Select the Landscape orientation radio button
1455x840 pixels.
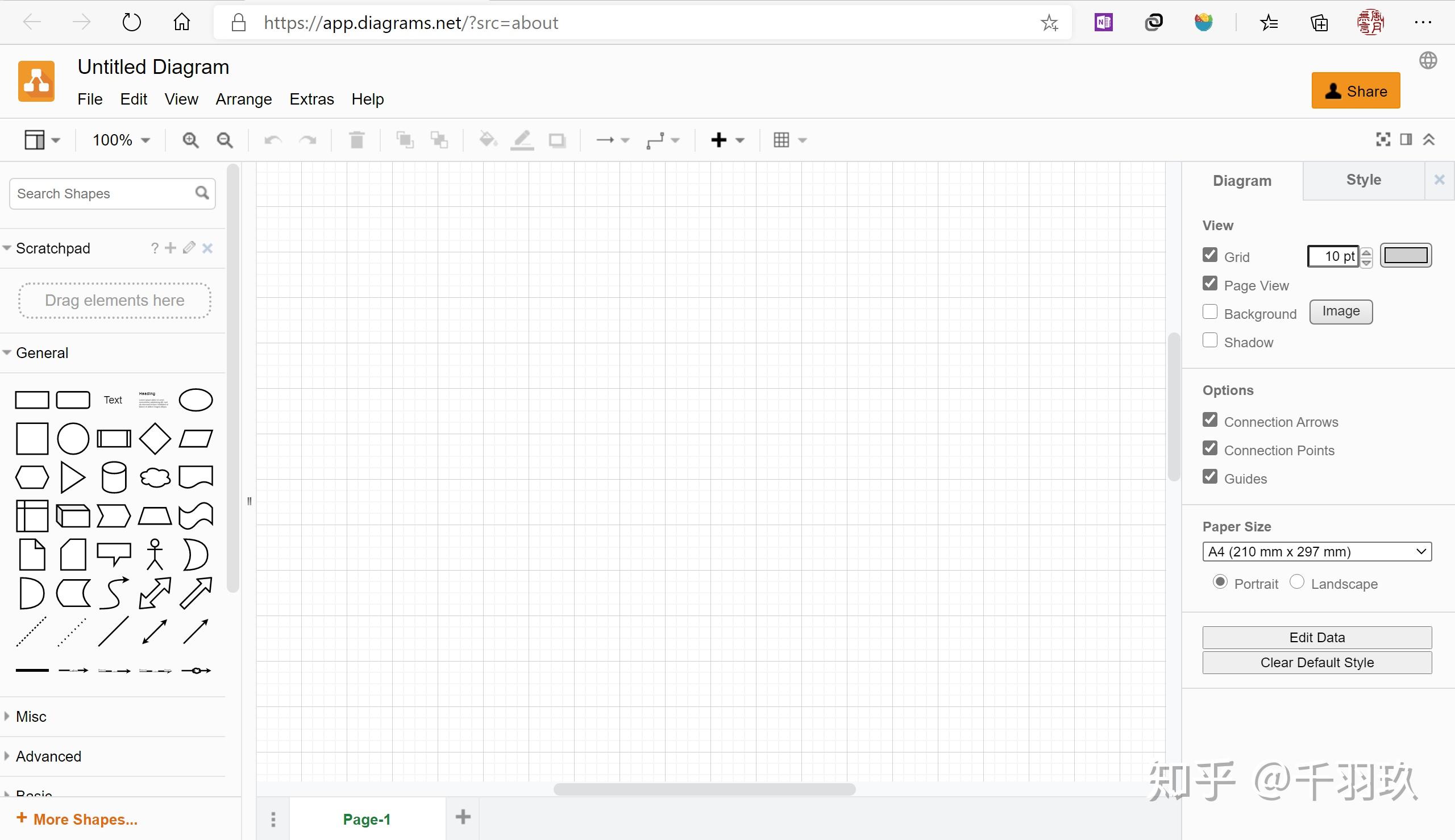[1296, 582]
